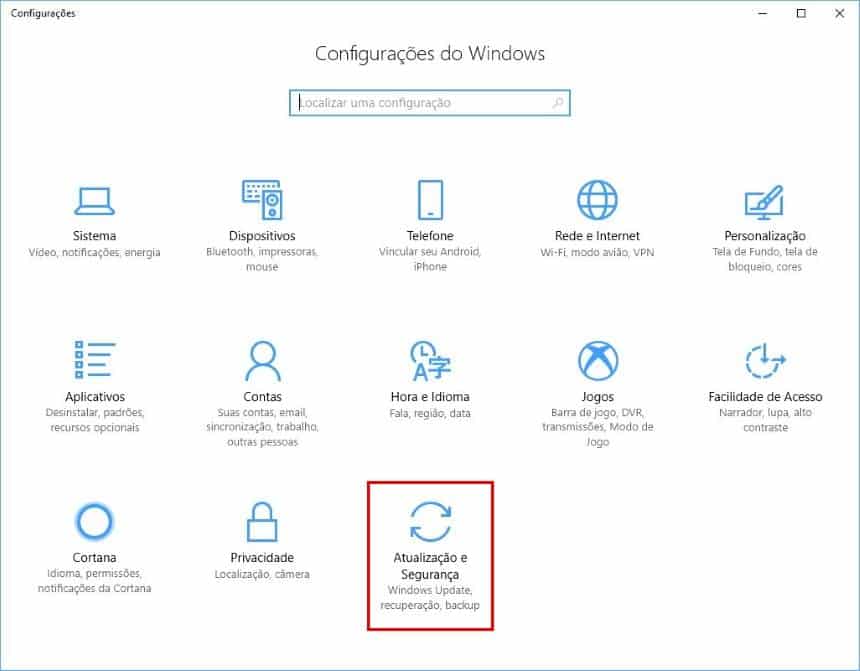Click the Personalização paintbrush icon

[x=765, y=200]
